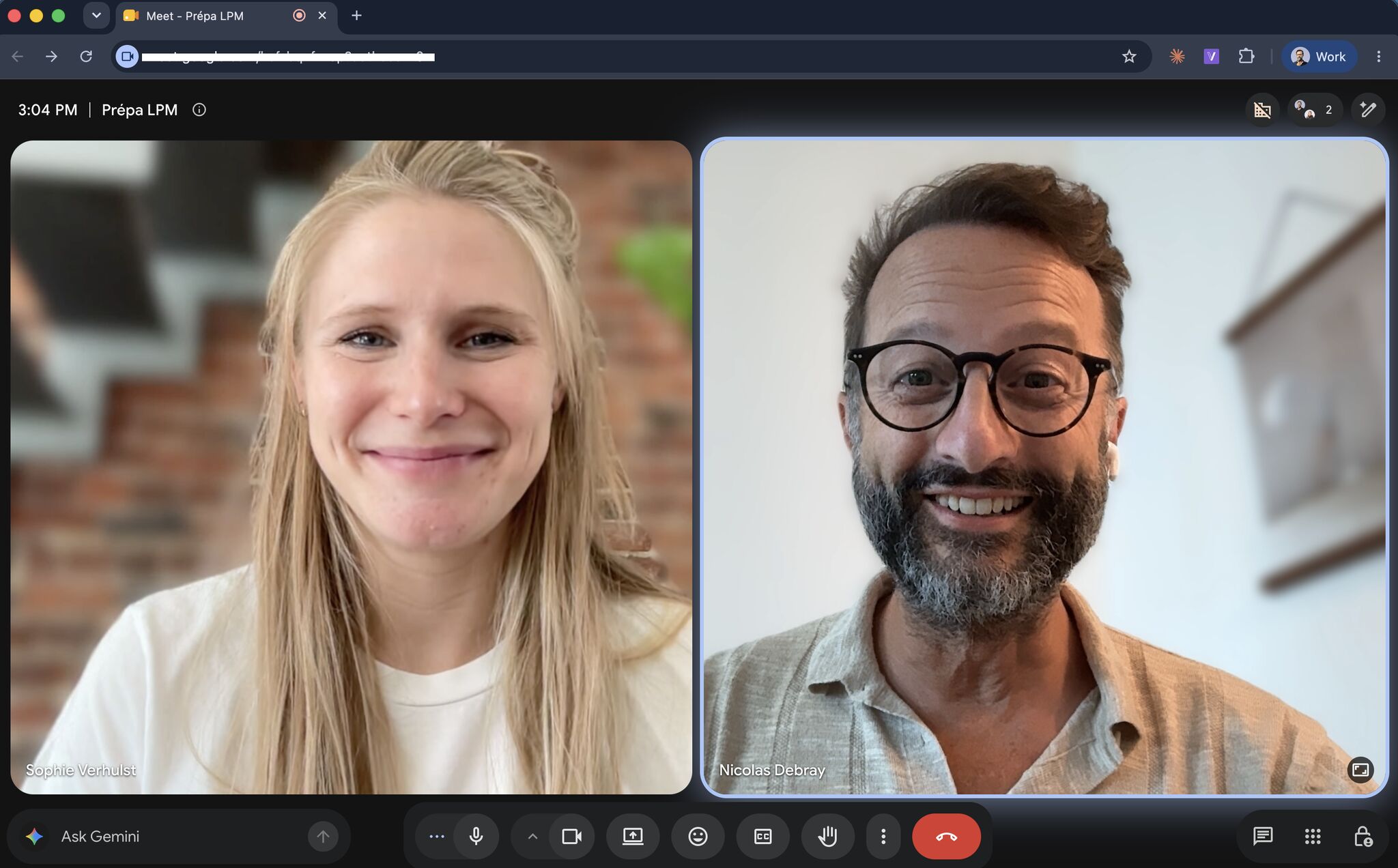
Task: Leave the call
Action: pyautogui.click(x=946, y=836)
